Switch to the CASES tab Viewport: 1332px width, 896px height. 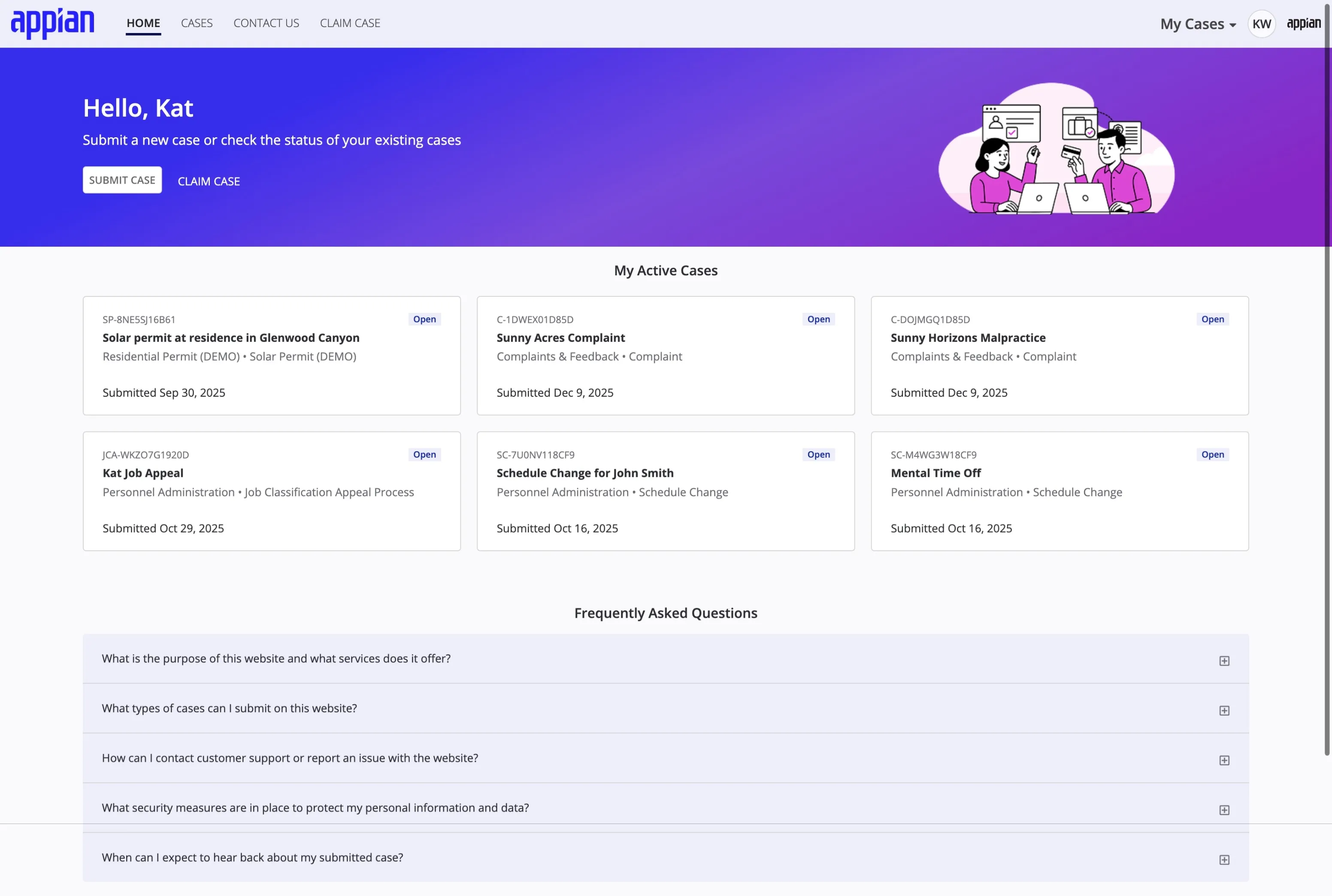tap(197, 23)
